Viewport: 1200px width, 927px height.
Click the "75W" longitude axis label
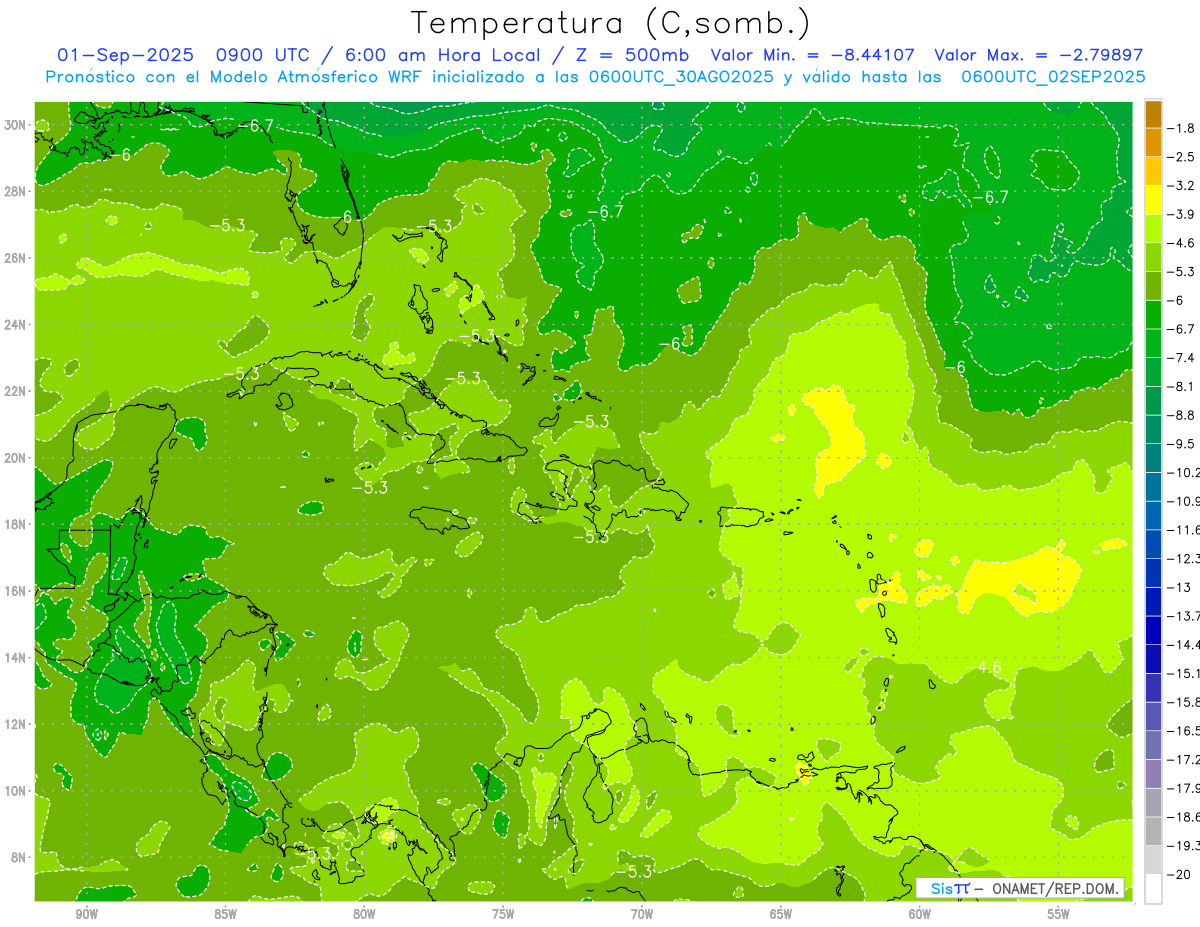pos(503,914)
